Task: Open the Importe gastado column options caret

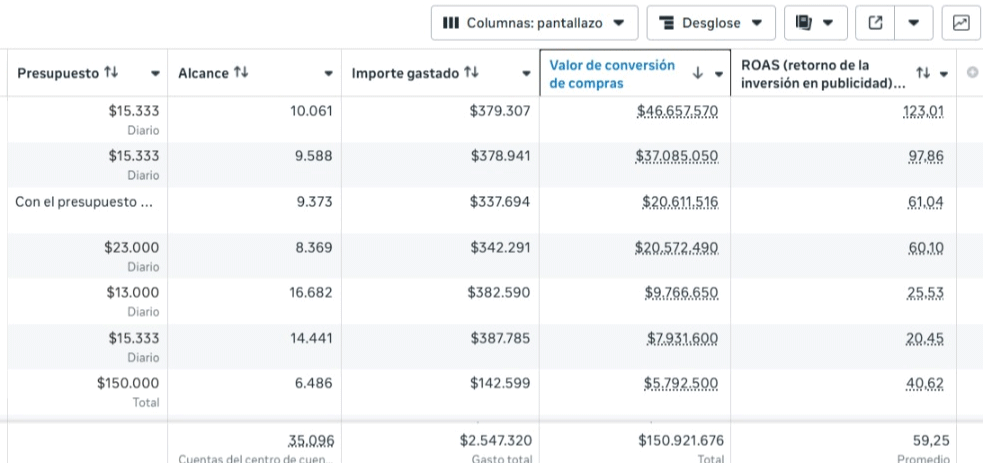Action: coord(527,74)
